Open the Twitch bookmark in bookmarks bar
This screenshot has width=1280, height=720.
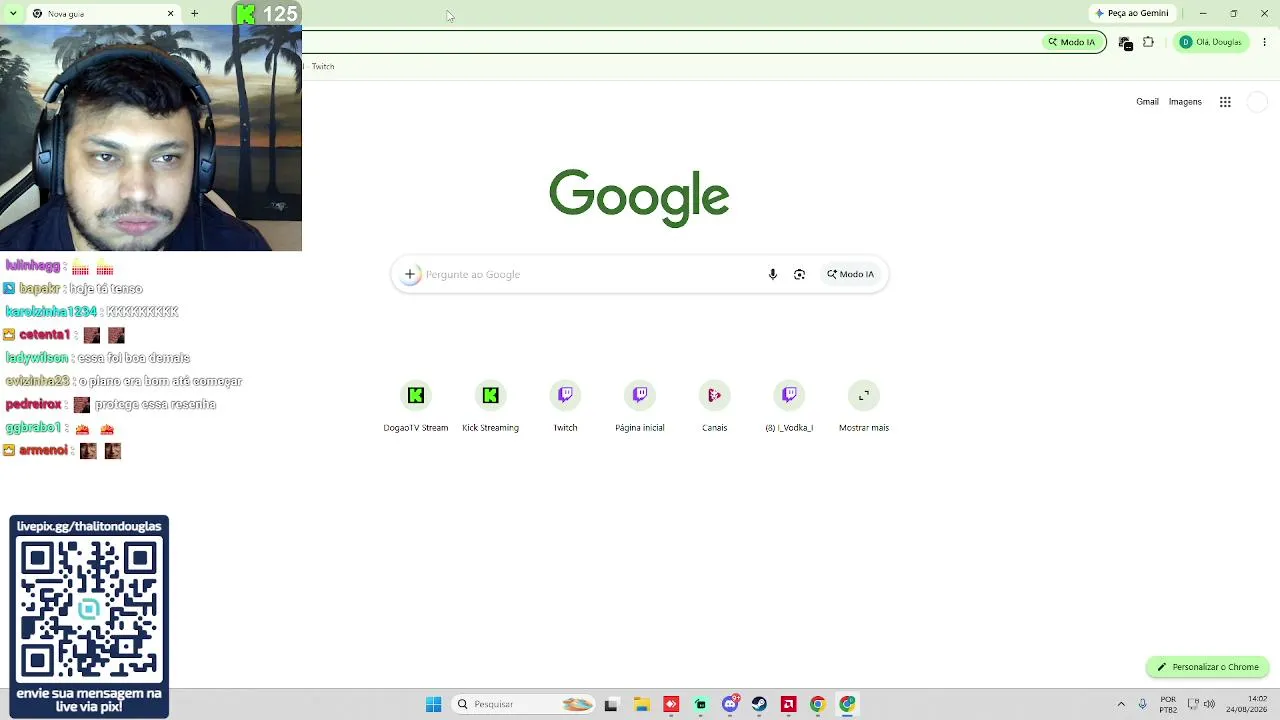pyautogui.click(x=322, y=67)
